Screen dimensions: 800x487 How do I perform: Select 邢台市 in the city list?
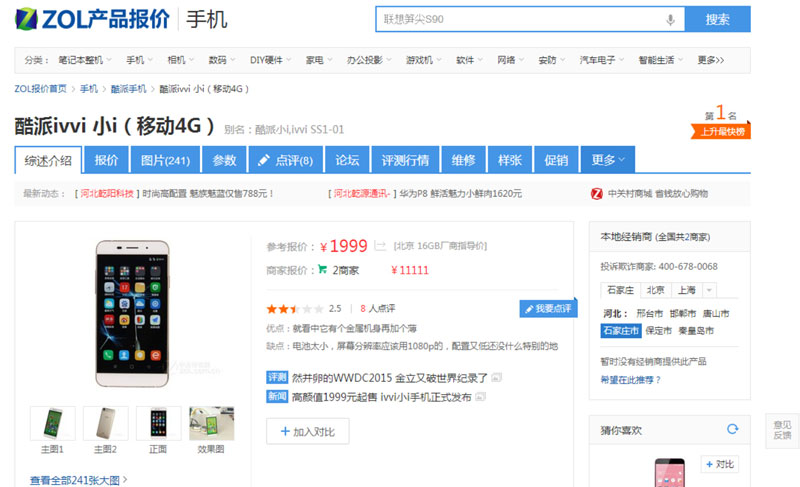(649, 314)
